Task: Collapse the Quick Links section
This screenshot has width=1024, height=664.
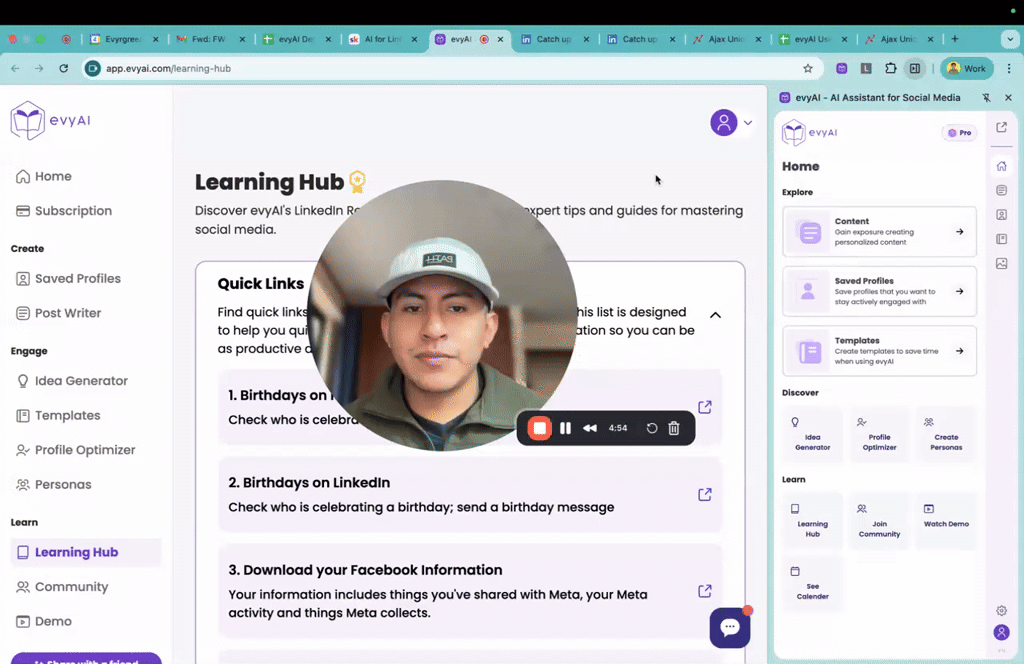Action: click(715, 314)
